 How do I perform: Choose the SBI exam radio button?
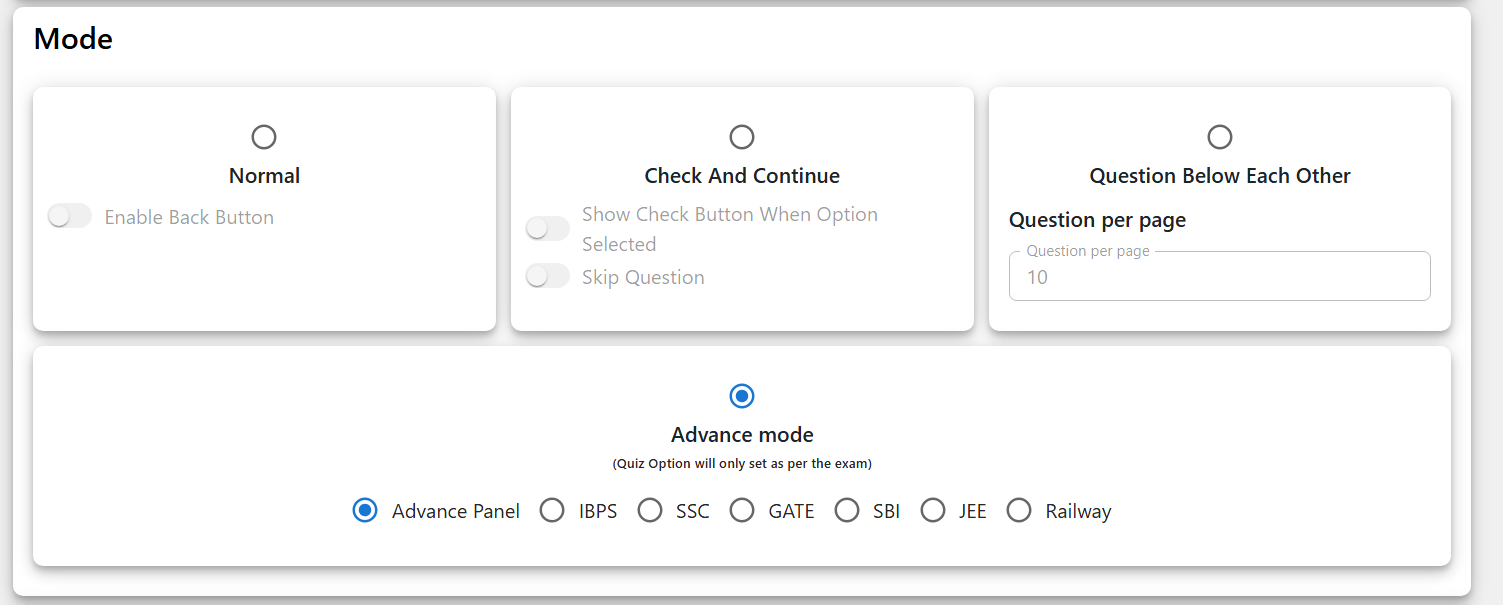tap(847, 511)
